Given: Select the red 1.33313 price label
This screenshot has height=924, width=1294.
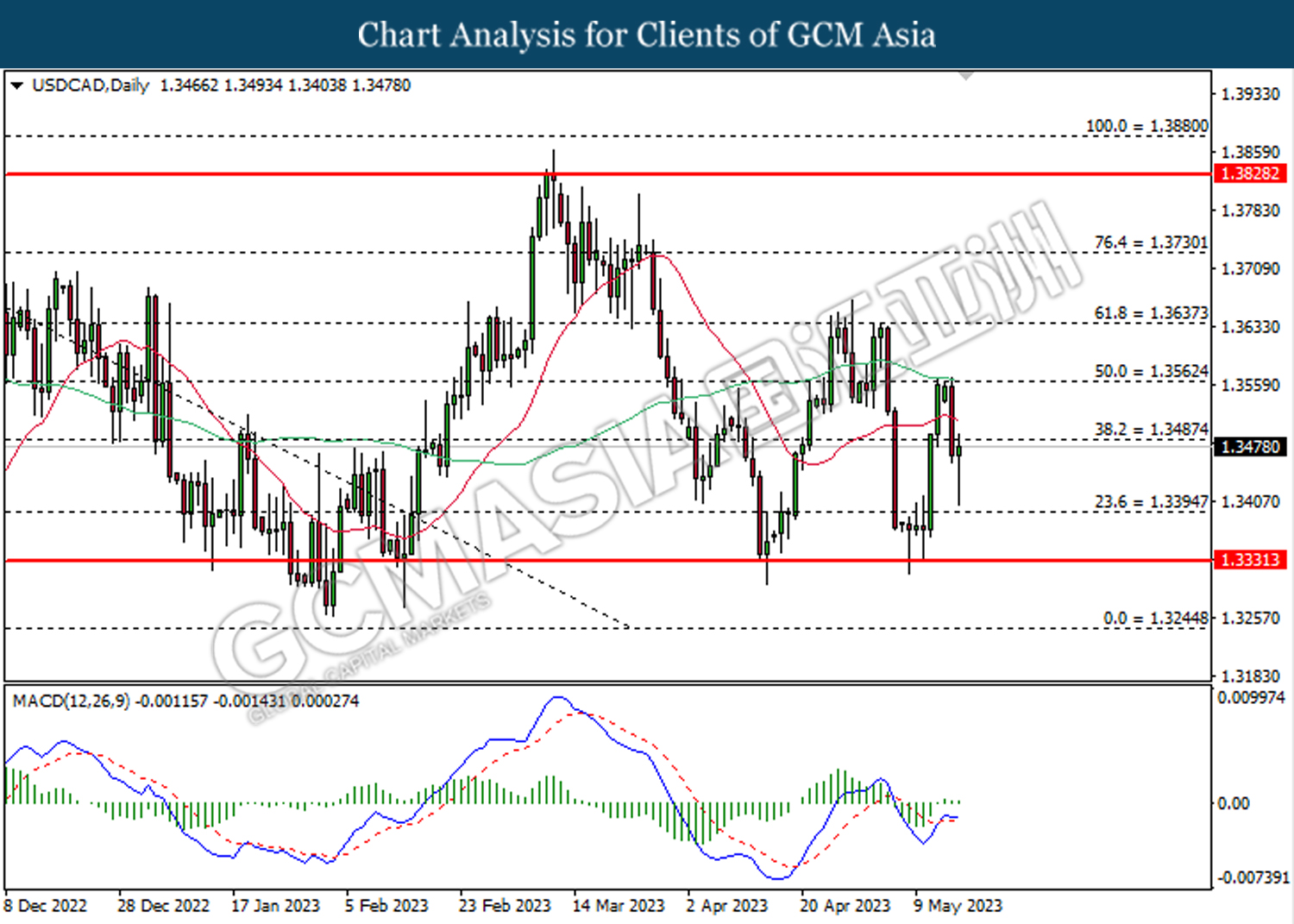Looking at the screenshot, I should pyautogui.click(x=1250, y=560).
